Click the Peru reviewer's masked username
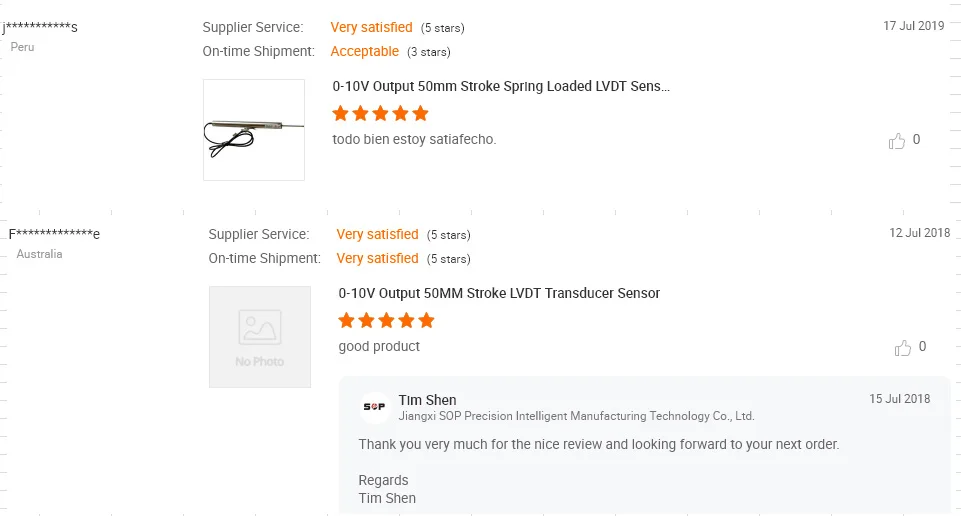The image size is (961, 516). [x=40, y=27]
